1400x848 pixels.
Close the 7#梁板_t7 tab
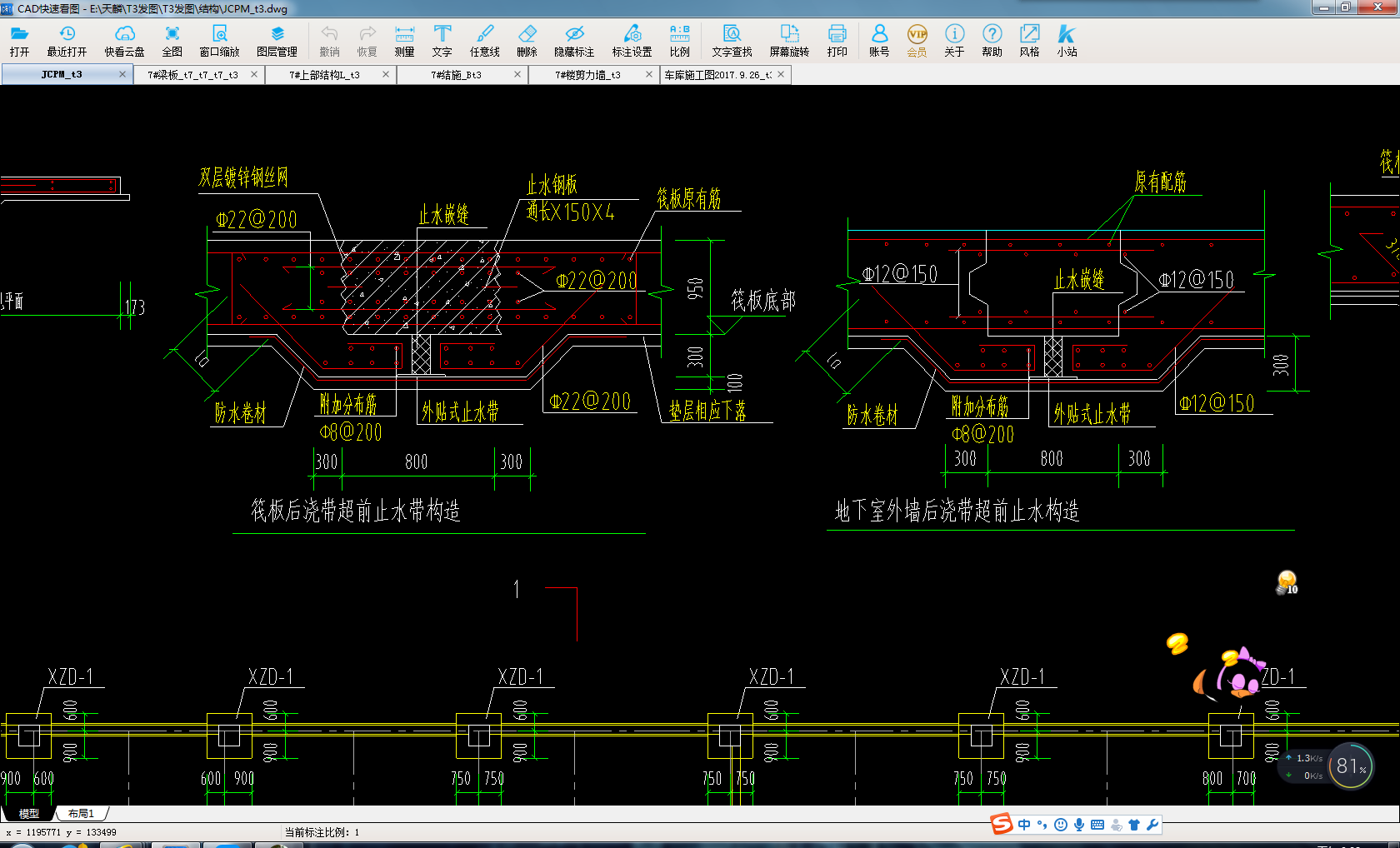coord(254,74)
